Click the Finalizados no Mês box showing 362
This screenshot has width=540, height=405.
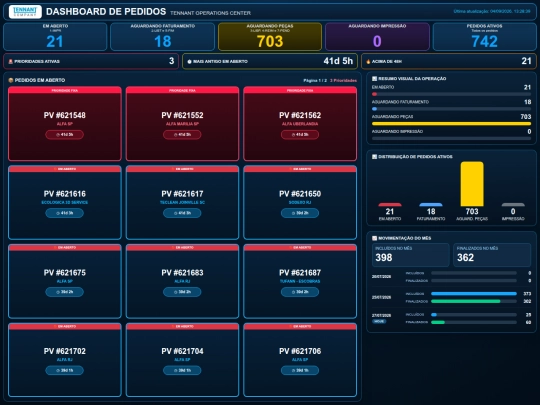tap(492, 255)
